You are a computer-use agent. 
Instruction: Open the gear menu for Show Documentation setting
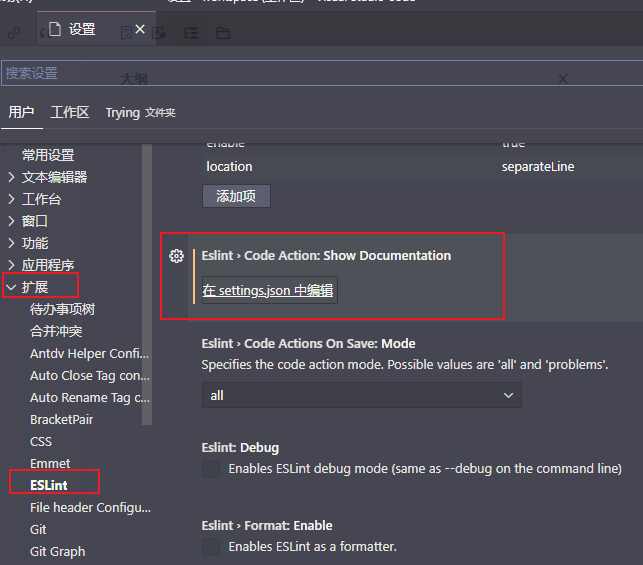tap(176, 256)
